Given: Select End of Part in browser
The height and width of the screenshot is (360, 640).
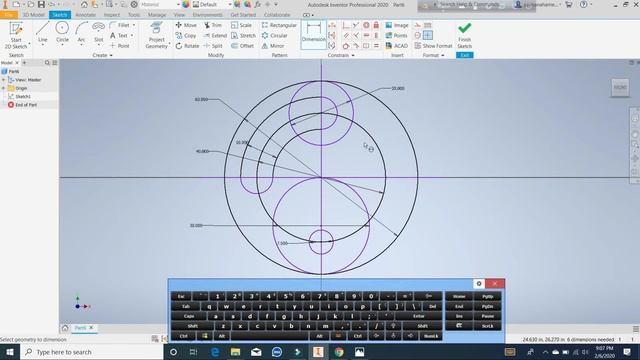Looking at the screenshot, I should (26, 105).
